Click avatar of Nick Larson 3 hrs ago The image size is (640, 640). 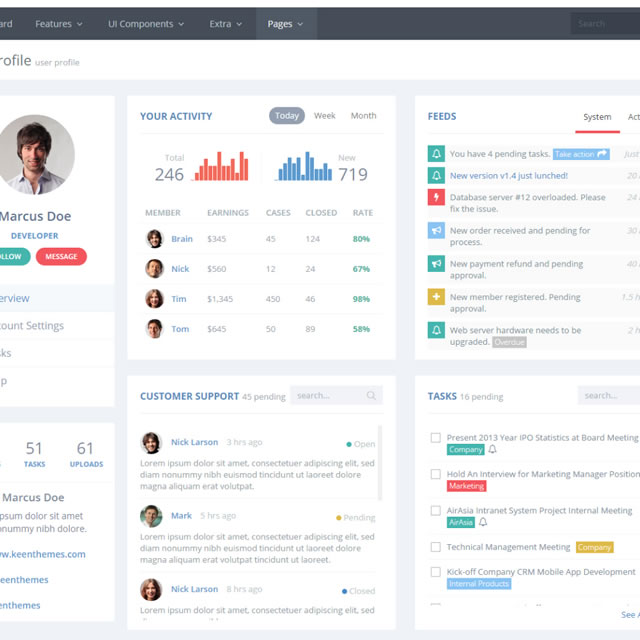pyautogui.click(x=151, y=443)
